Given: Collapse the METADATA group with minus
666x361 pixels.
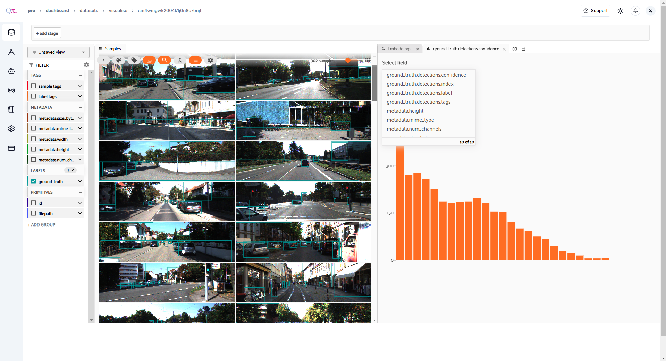Looking at the screenshot, I should click(x=80, y=107).
